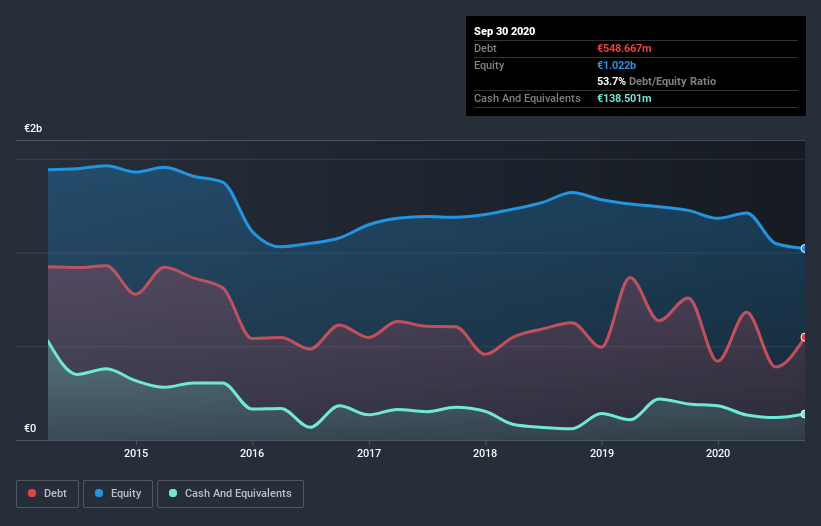Click the 2016 x-axis label
This screenshot has width=821, height=526.
coord(252,453)
